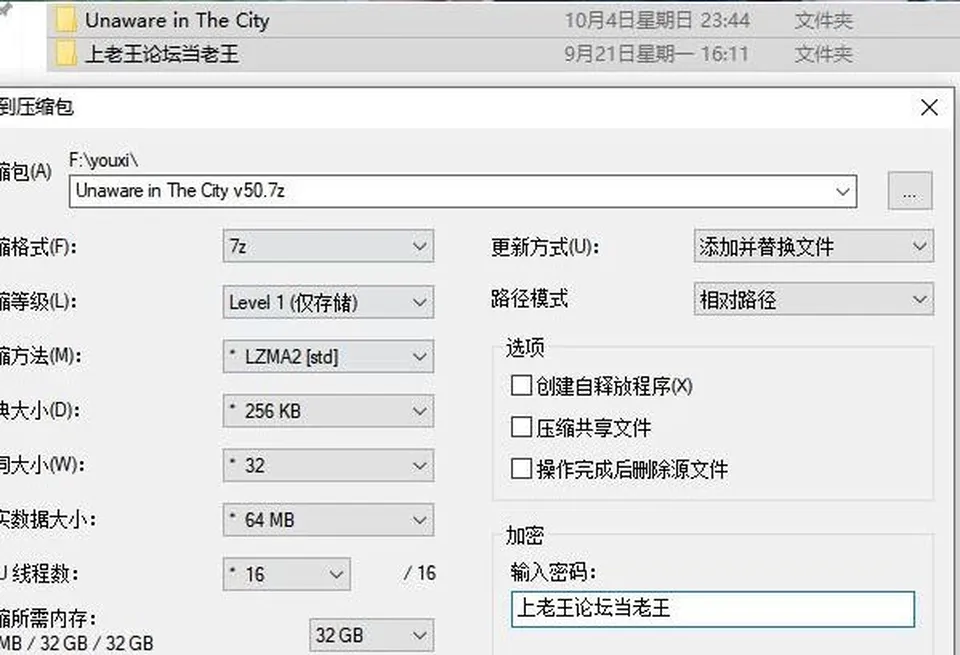The width and height of the screenshot is (960, 655).
Task: Select the Unaware in The City folder name
Action: click(x=177, y=21)
